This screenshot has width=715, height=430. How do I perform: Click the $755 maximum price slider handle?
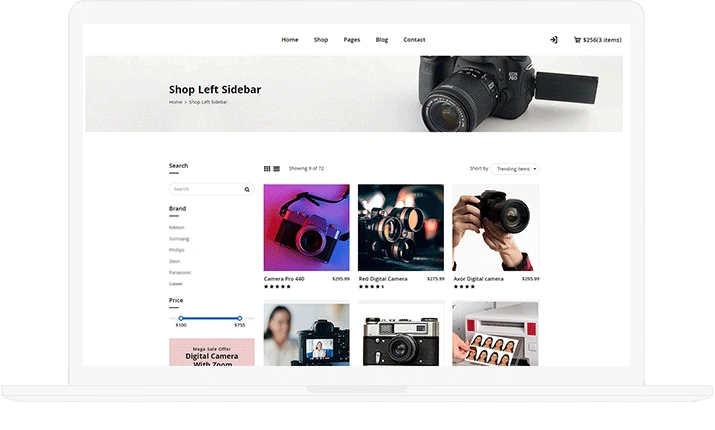coord(239,318)
